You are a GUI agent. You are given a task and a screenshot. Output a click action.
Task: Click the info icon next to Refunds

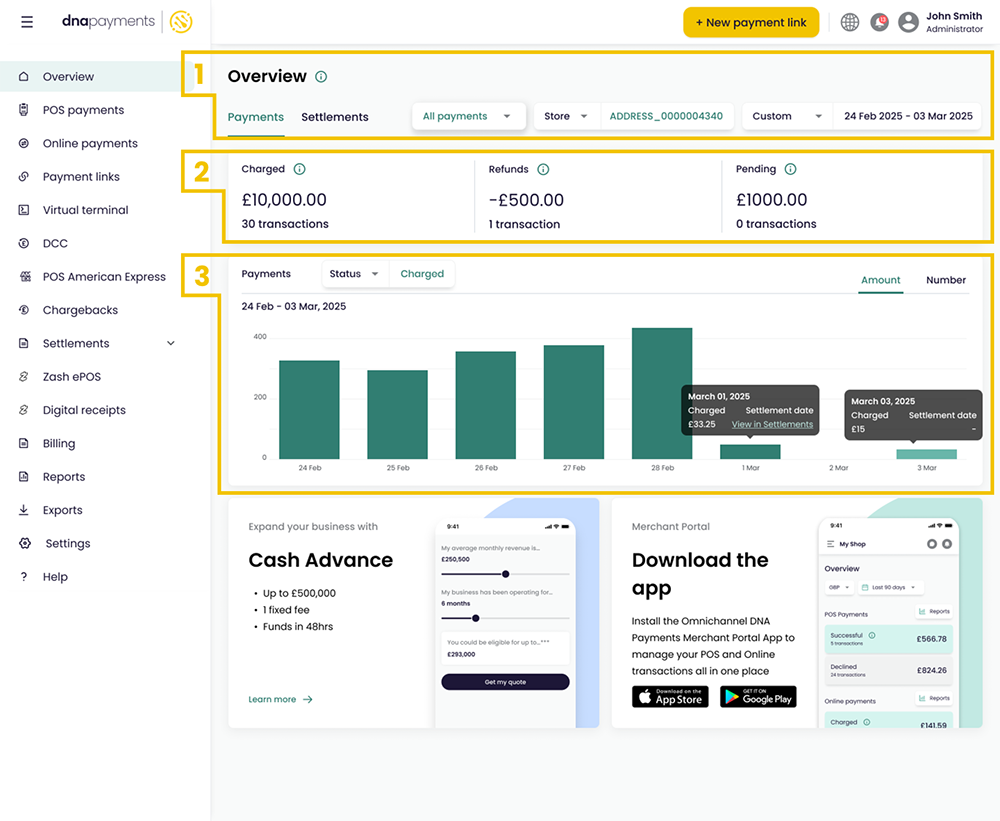pos(543,169)
